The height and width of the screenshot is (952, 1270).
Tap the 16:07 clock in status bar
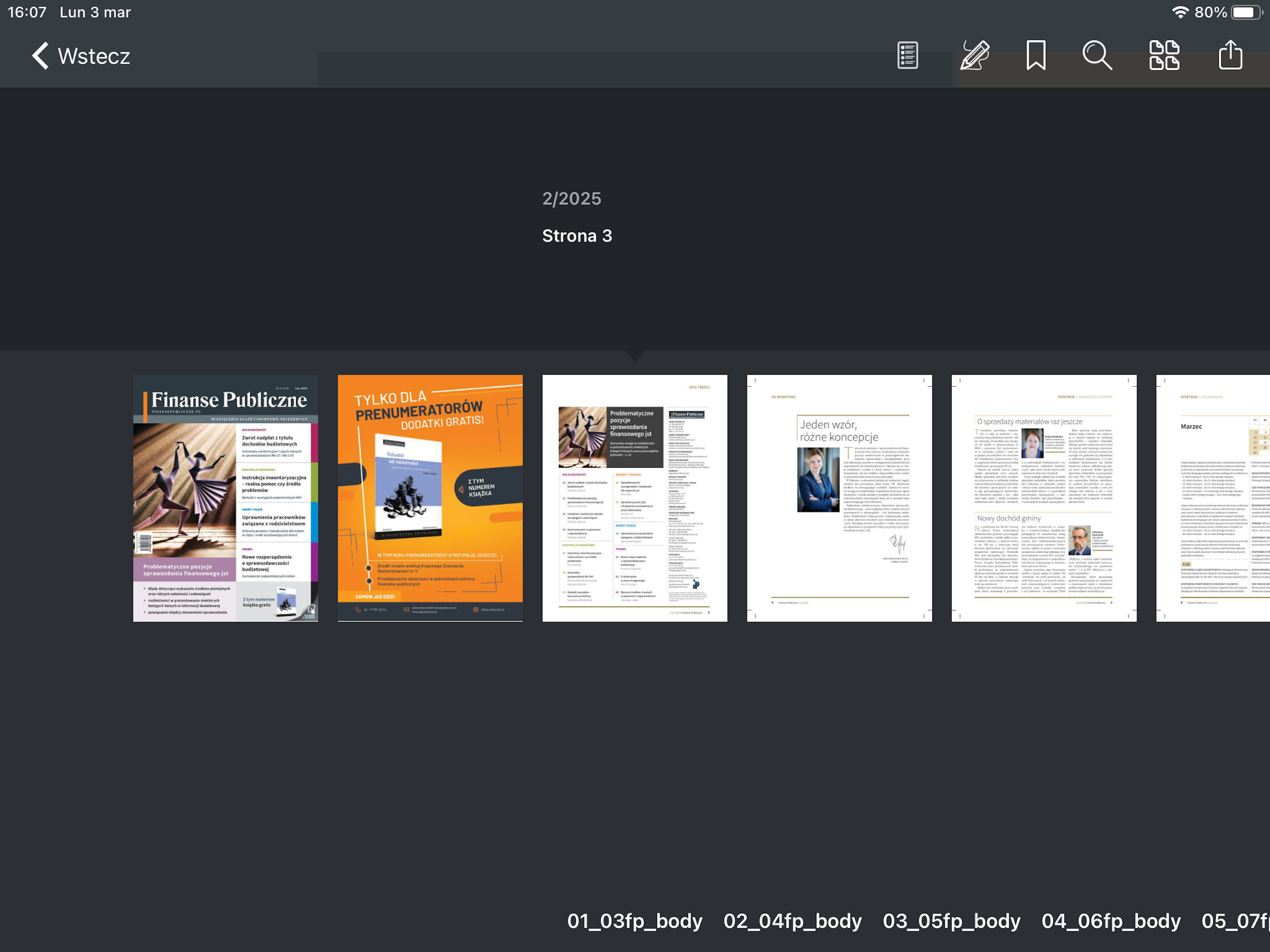[27, 13]
